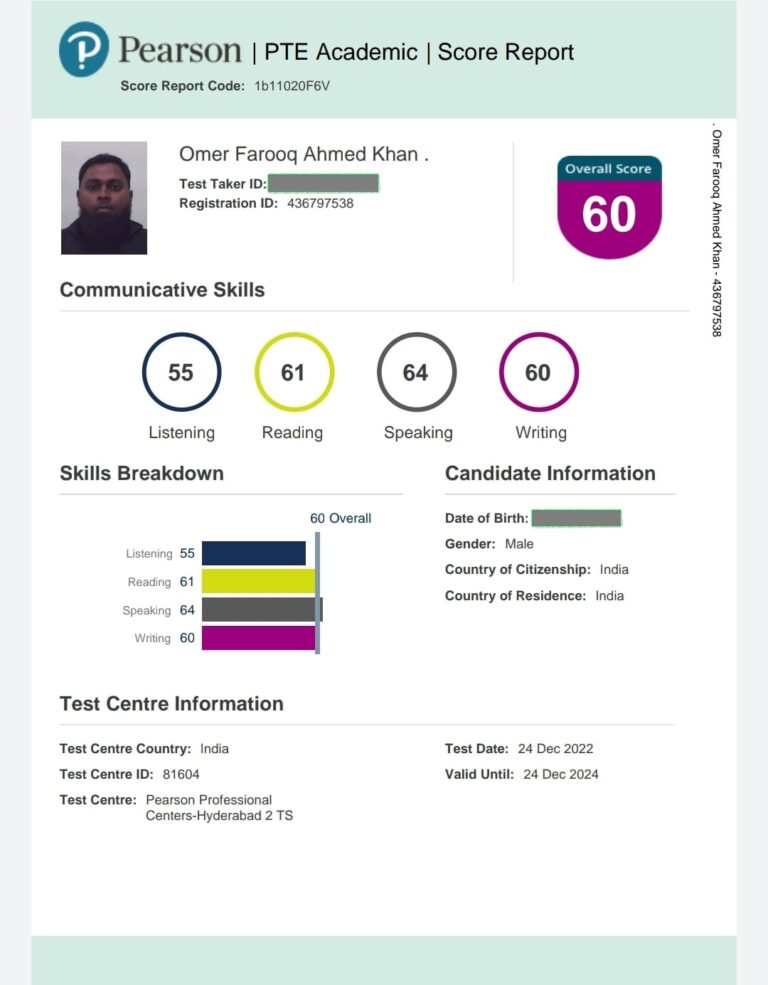Select the Speaking score circle showing 64
Screen dimensions: 768x985
pos(416,373)
